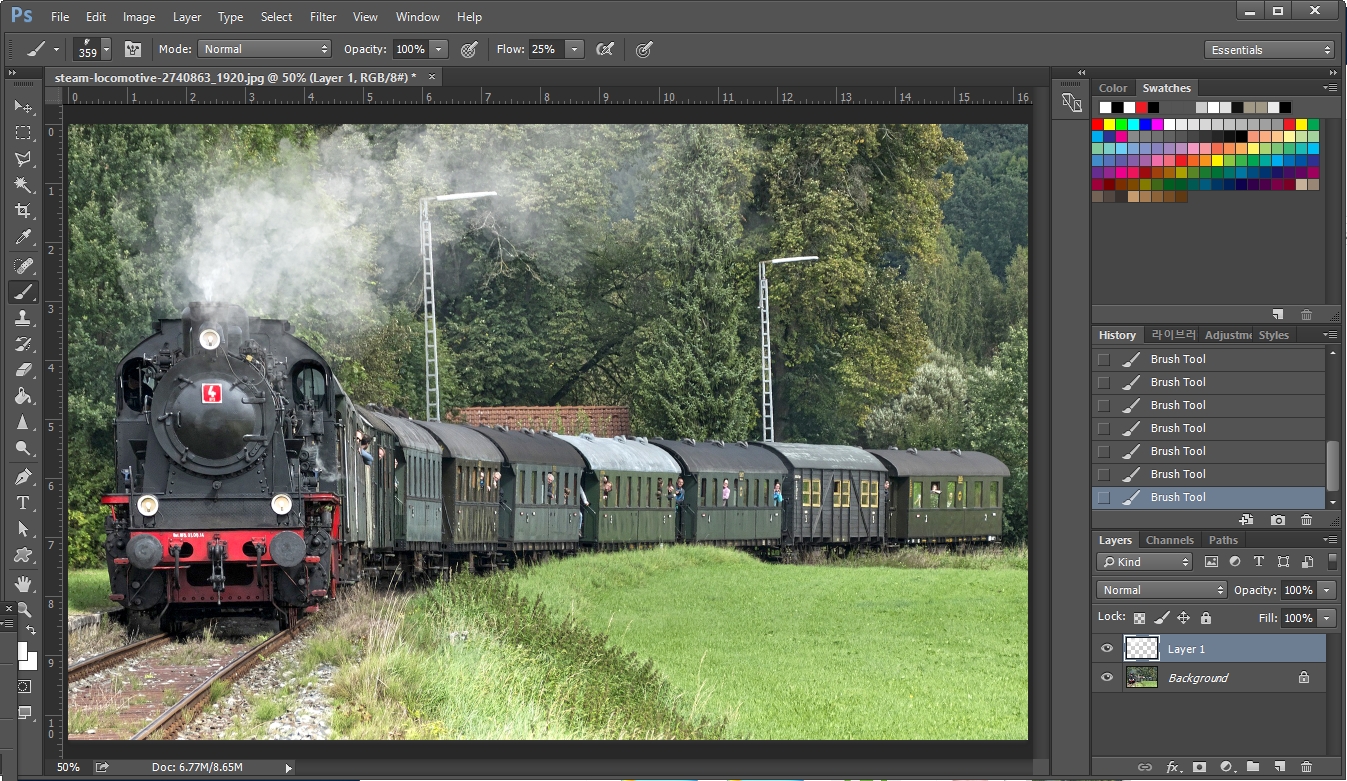Select the Eraser tool
Viewport: 1347px width, 781px height.
[24, 370]
